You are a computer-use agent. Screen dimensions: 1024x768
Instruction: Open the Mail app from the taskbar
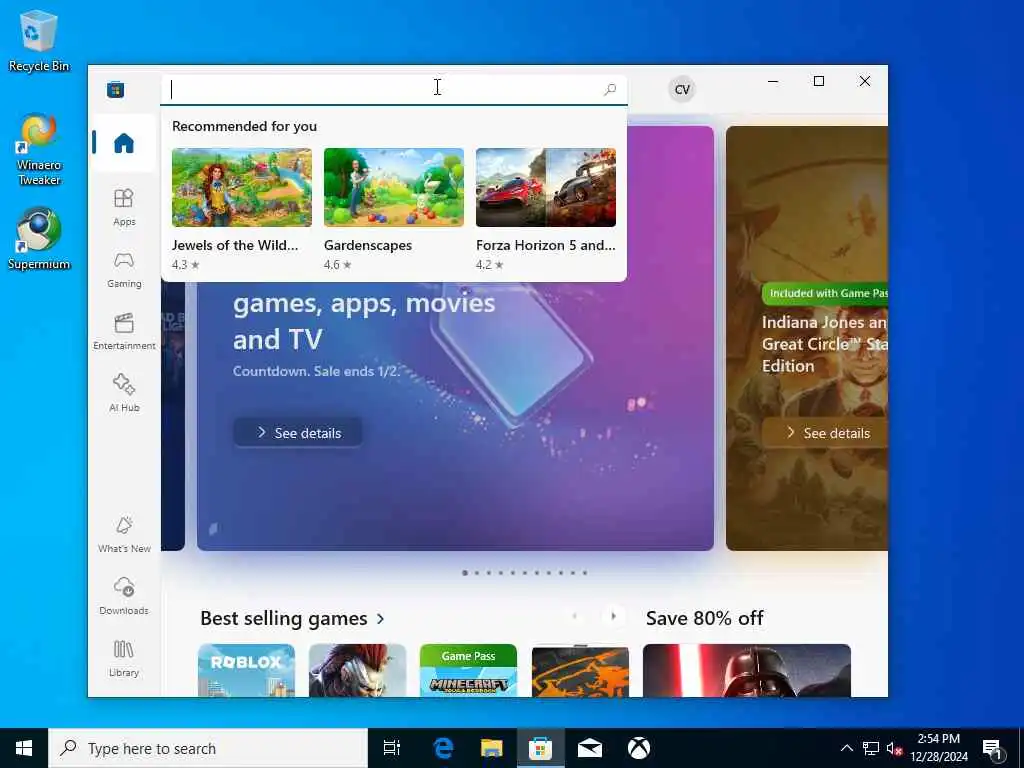coord(590,748)
